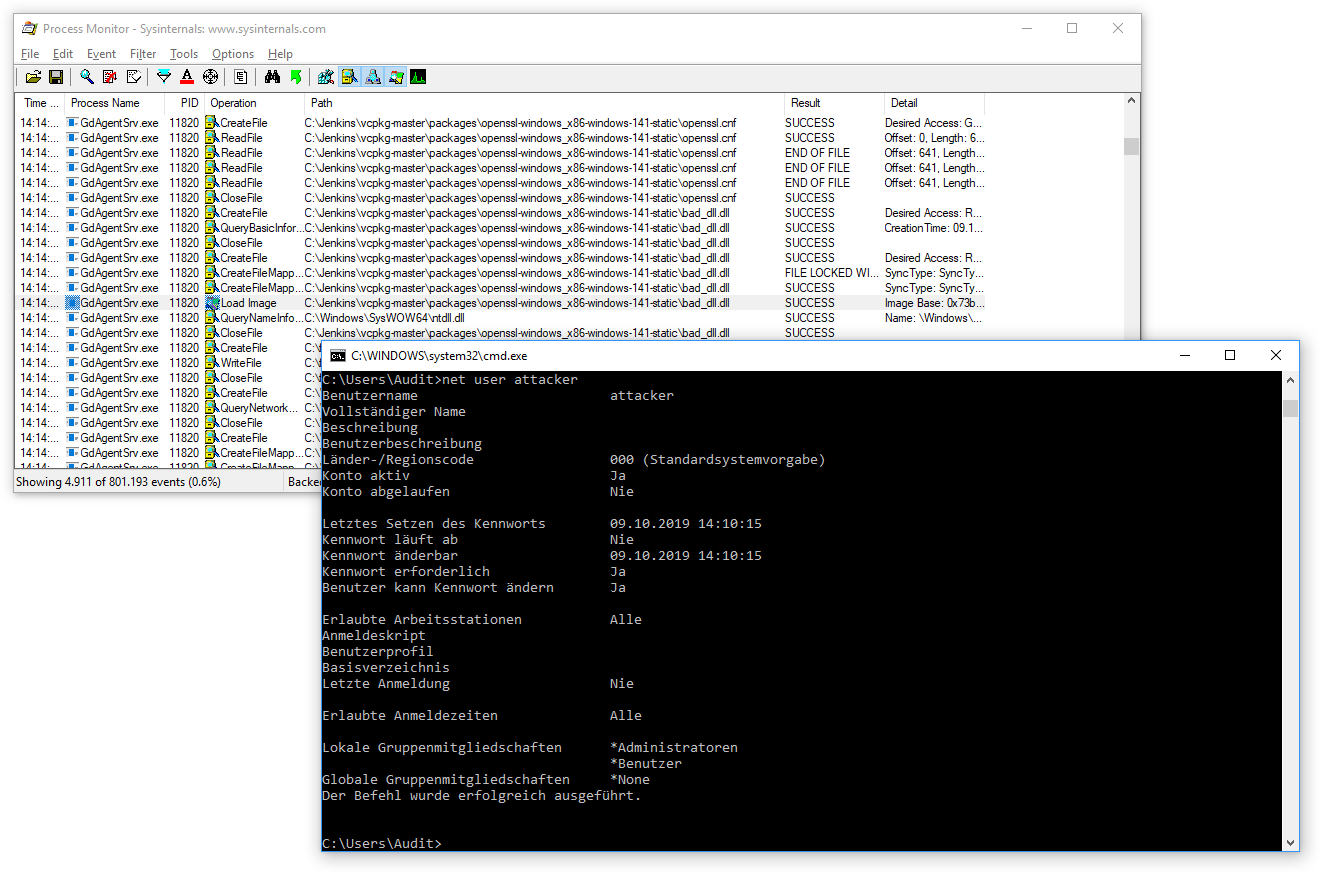The width and height of the screenshot is (1321, 874).
Task: Click the Save floppy disk icon
Action: point(56,77)
